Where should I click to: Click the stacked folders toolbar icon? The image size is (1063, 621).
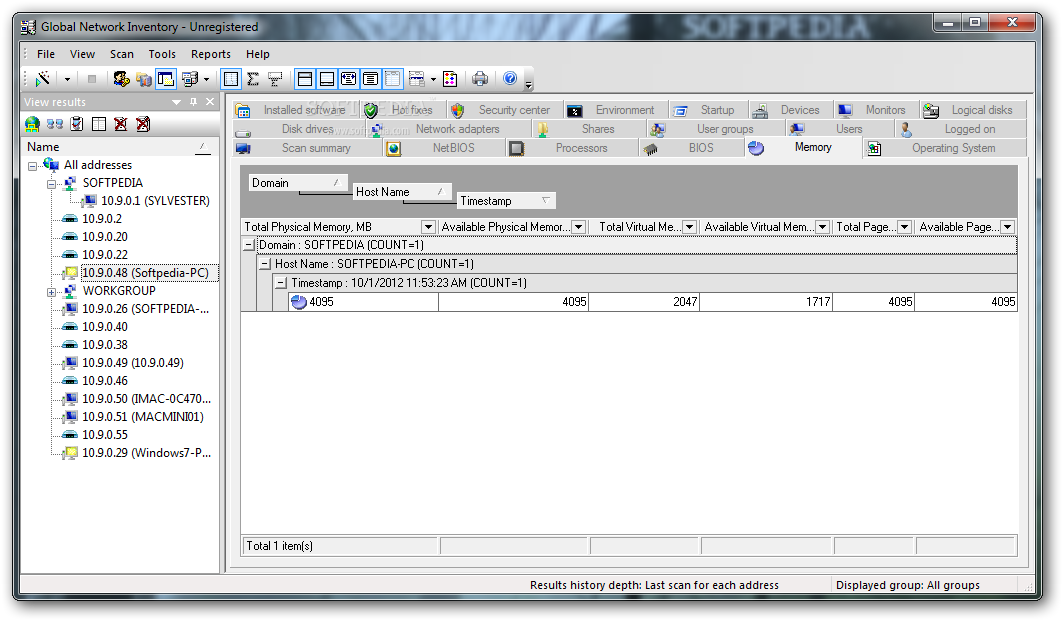[x=143, y=79]
